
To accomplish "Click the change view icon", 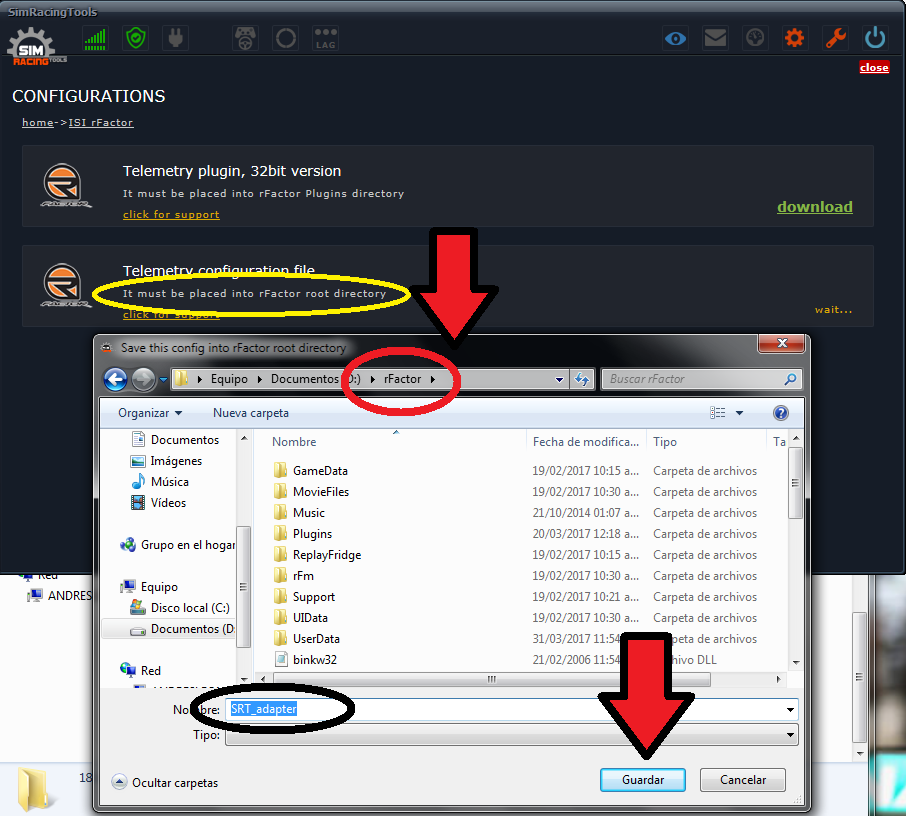I will (x=718, y=413).
